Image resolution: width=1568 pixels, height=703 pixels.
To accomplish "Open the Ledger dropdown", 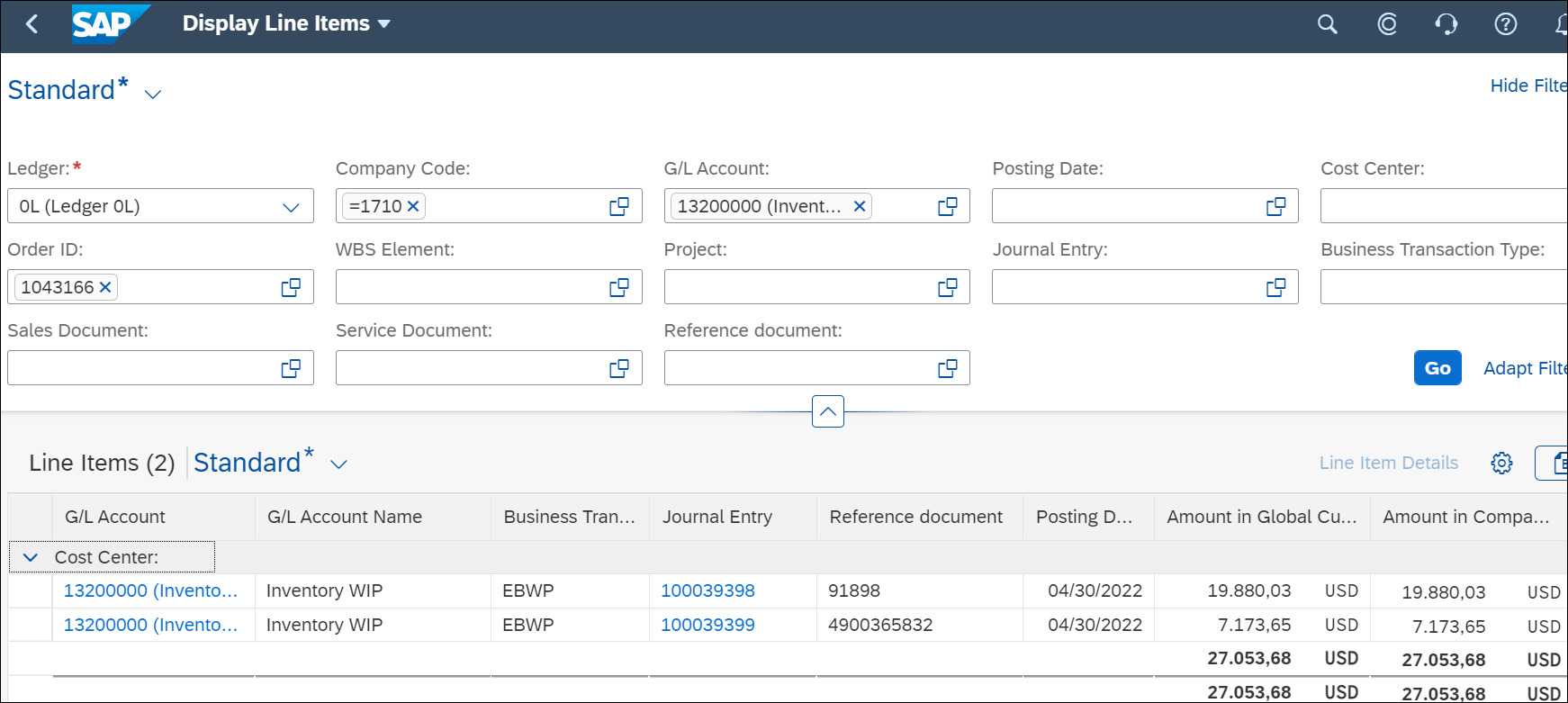I will pyautogui.click(x=290, y=207).
